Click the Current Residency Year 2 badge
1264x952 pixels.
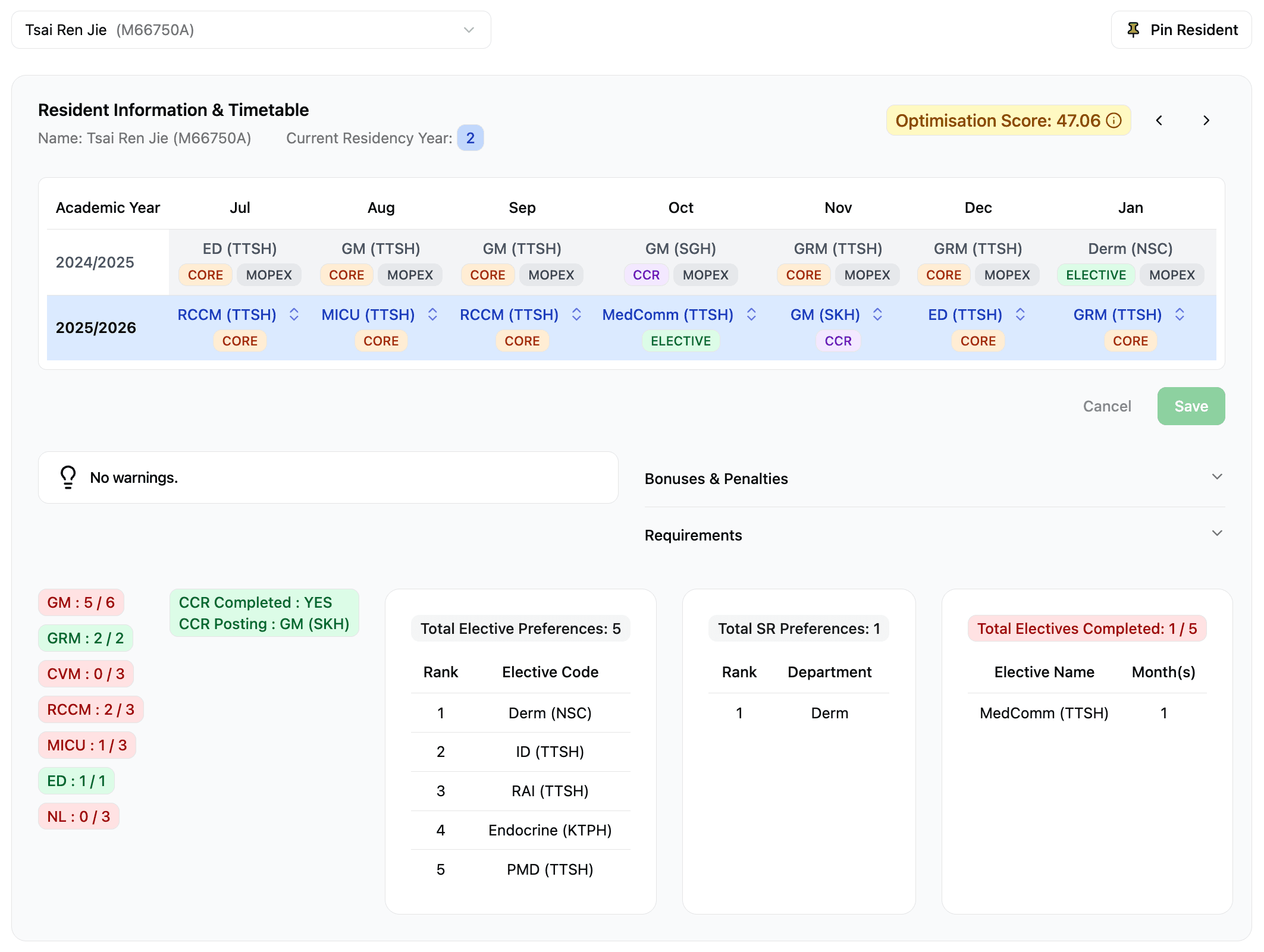470,138
